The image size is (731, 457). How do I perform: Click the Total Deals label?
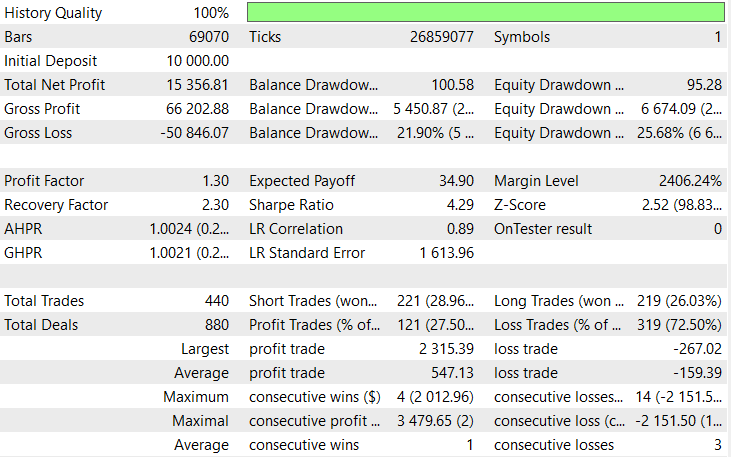point(41,325)
